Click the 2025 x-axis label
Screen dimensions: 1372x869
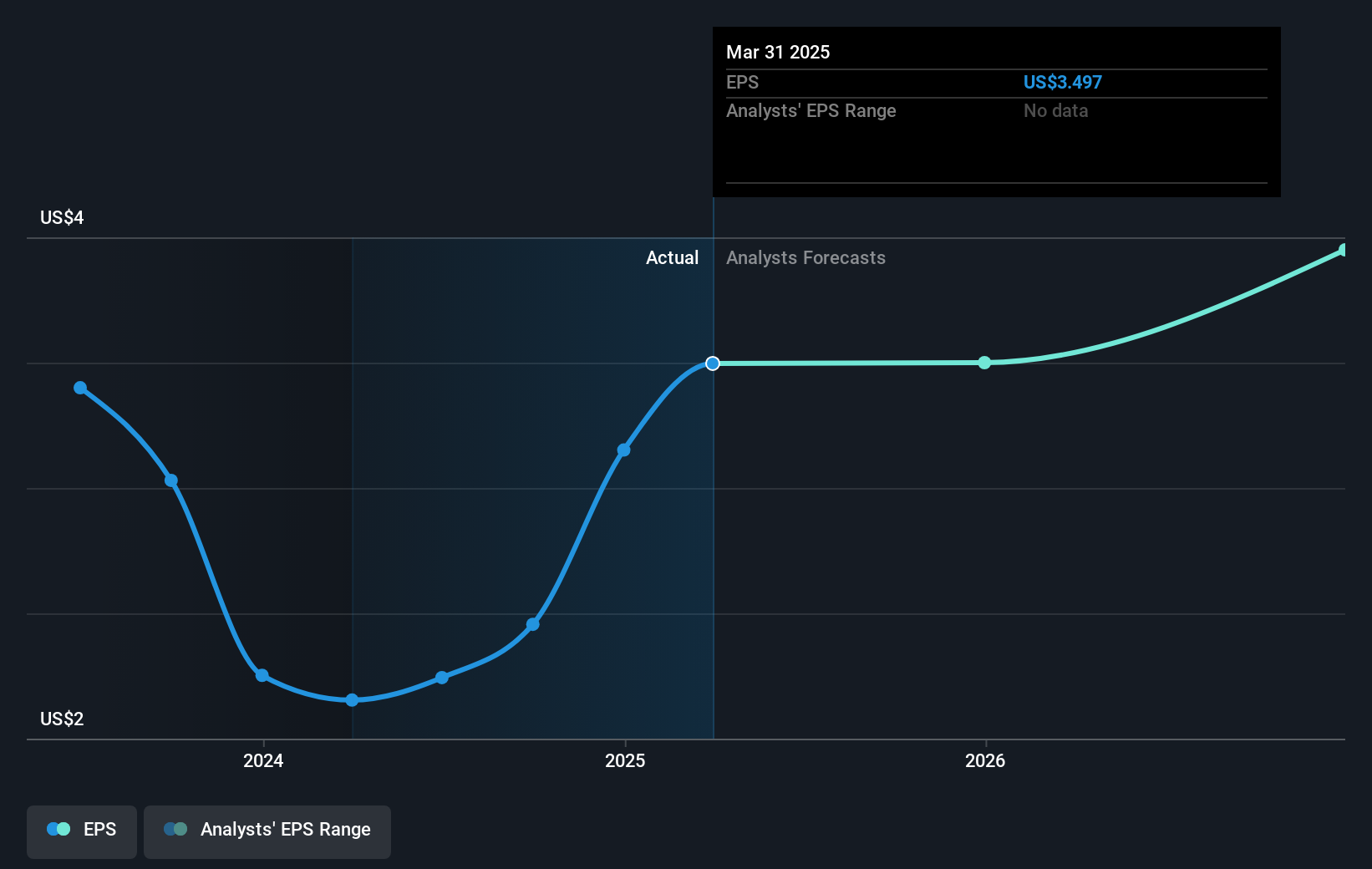[625, 760]
